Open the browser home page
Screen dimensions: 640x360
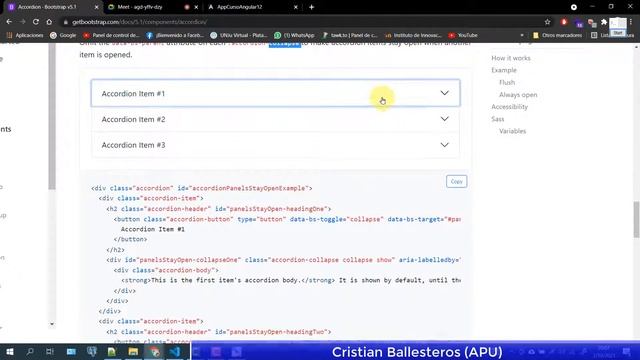(49, 22)
